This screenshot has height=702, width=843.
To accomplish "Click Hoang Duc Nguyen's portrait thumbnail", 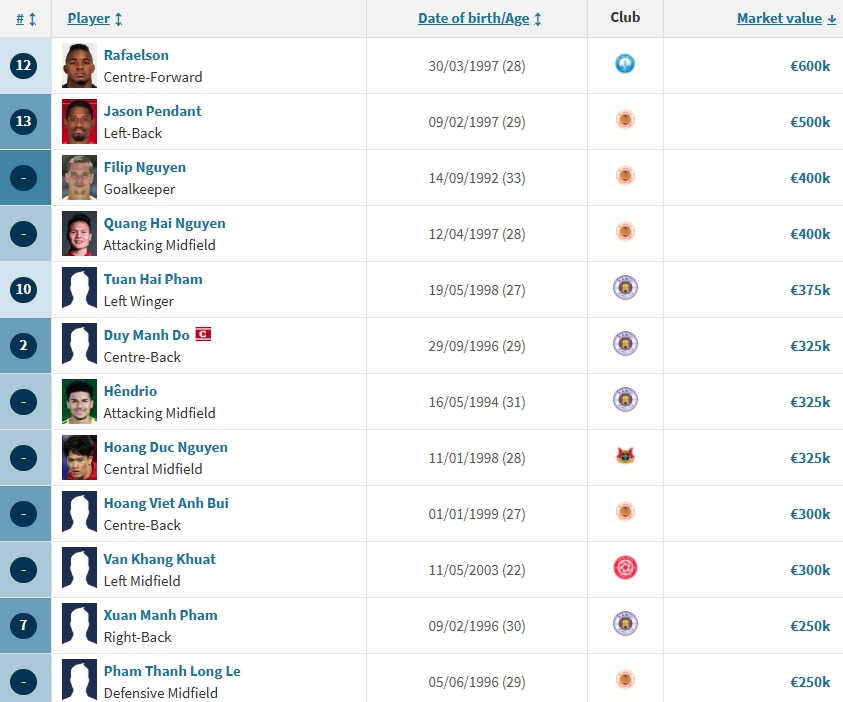I will coord(79,458).
